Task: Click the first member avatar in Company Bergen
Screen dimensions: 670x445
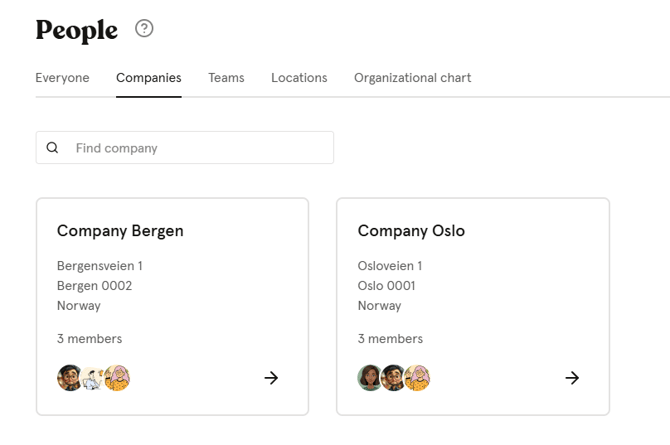Action: (70, 378)
